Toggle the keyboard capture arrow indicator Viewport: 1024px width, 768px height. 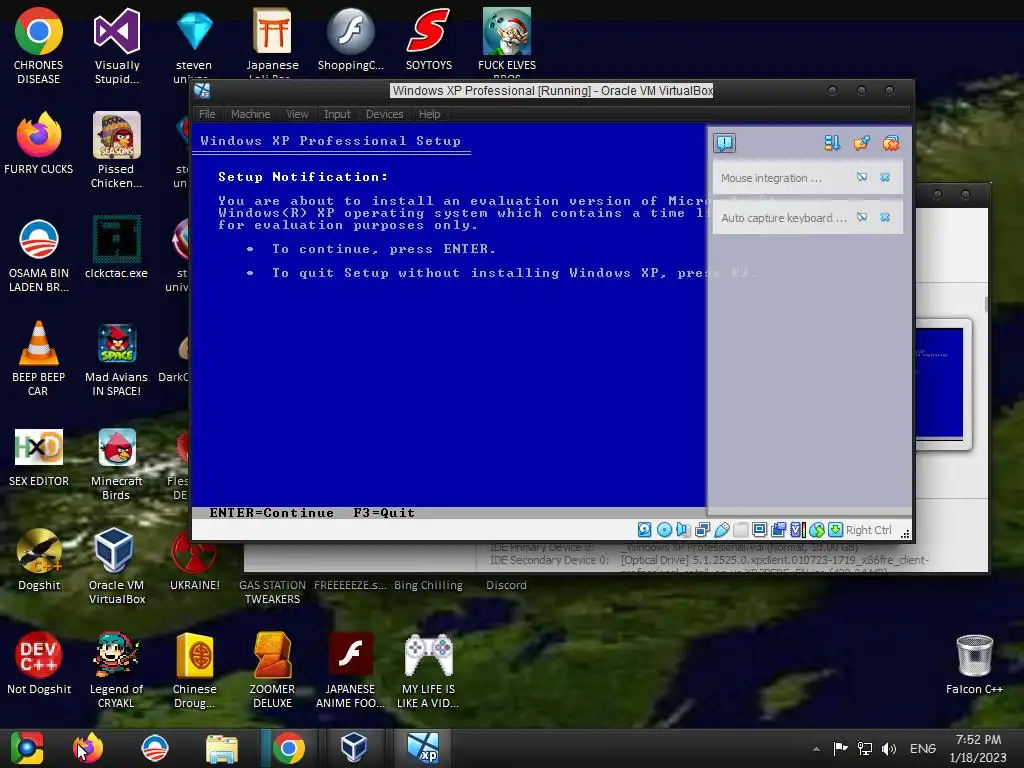pos(835,530)
